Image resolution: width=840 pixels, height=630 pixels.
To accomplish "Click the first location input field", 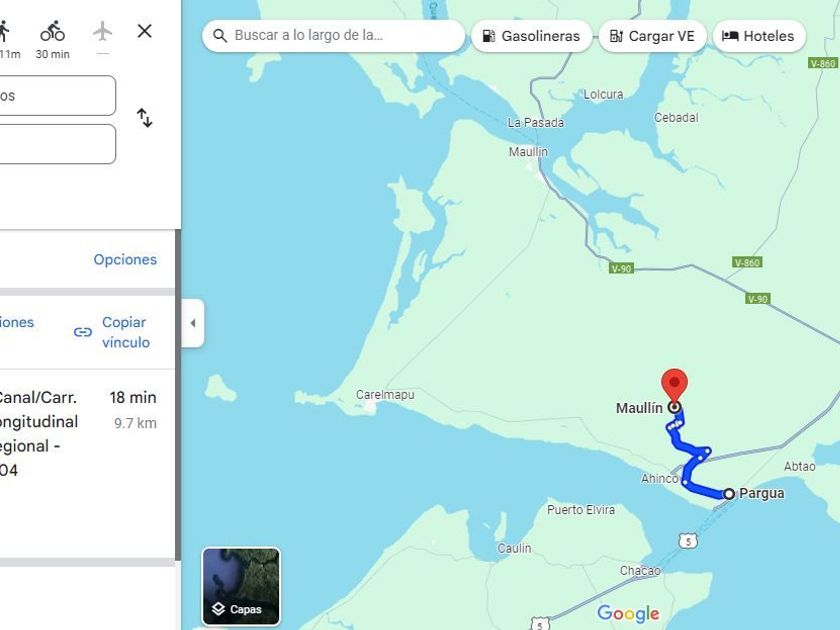I will 55,96.
